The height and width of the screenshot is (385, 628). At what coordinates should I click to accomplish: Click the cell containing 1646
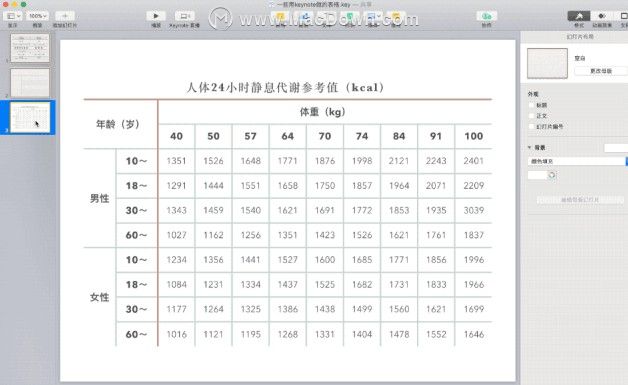pos(474,335)
